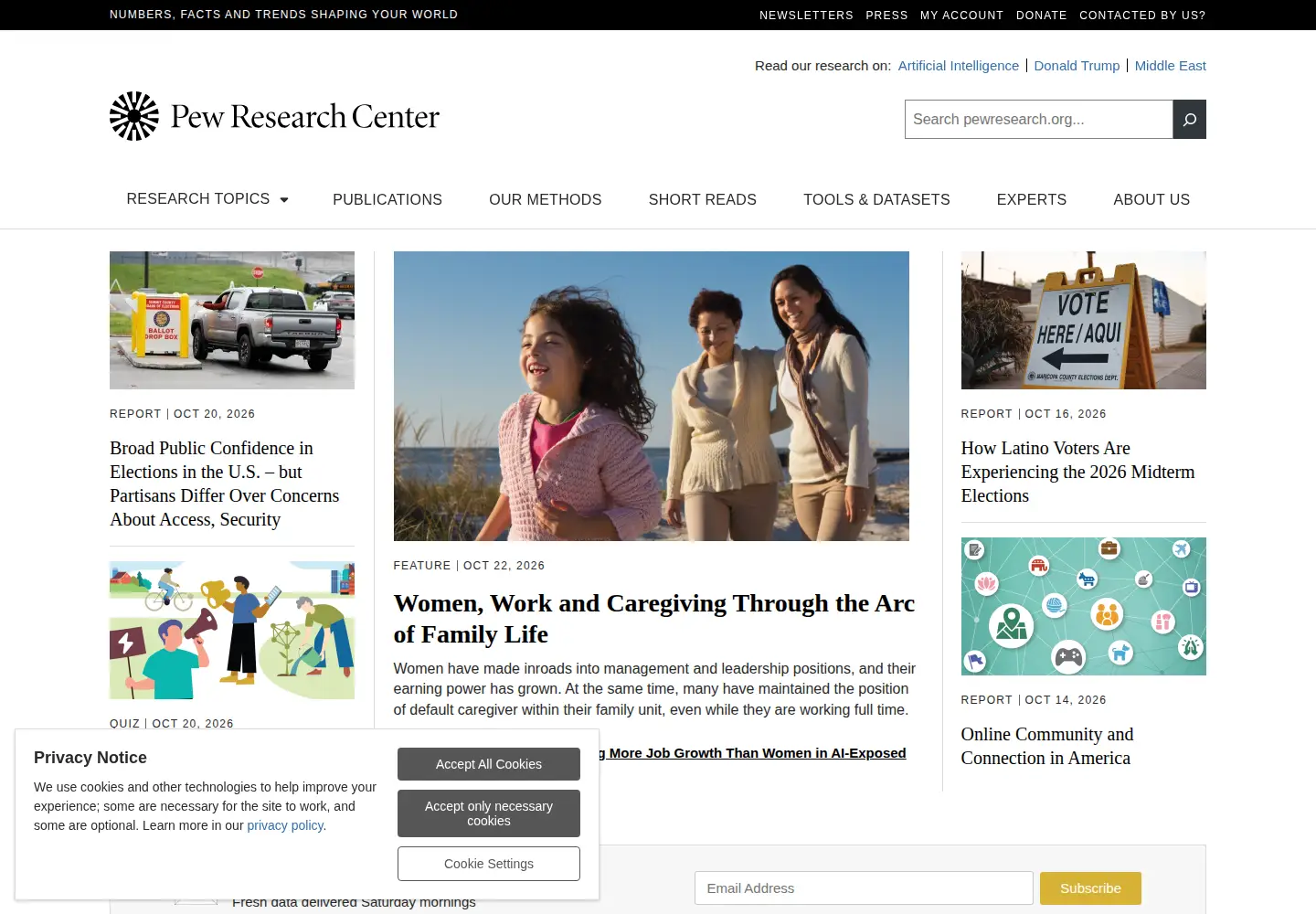1316x914 pixels.
Task: Click the "OCT 14, 2026" report date
Action: (x=1066, y=700)
